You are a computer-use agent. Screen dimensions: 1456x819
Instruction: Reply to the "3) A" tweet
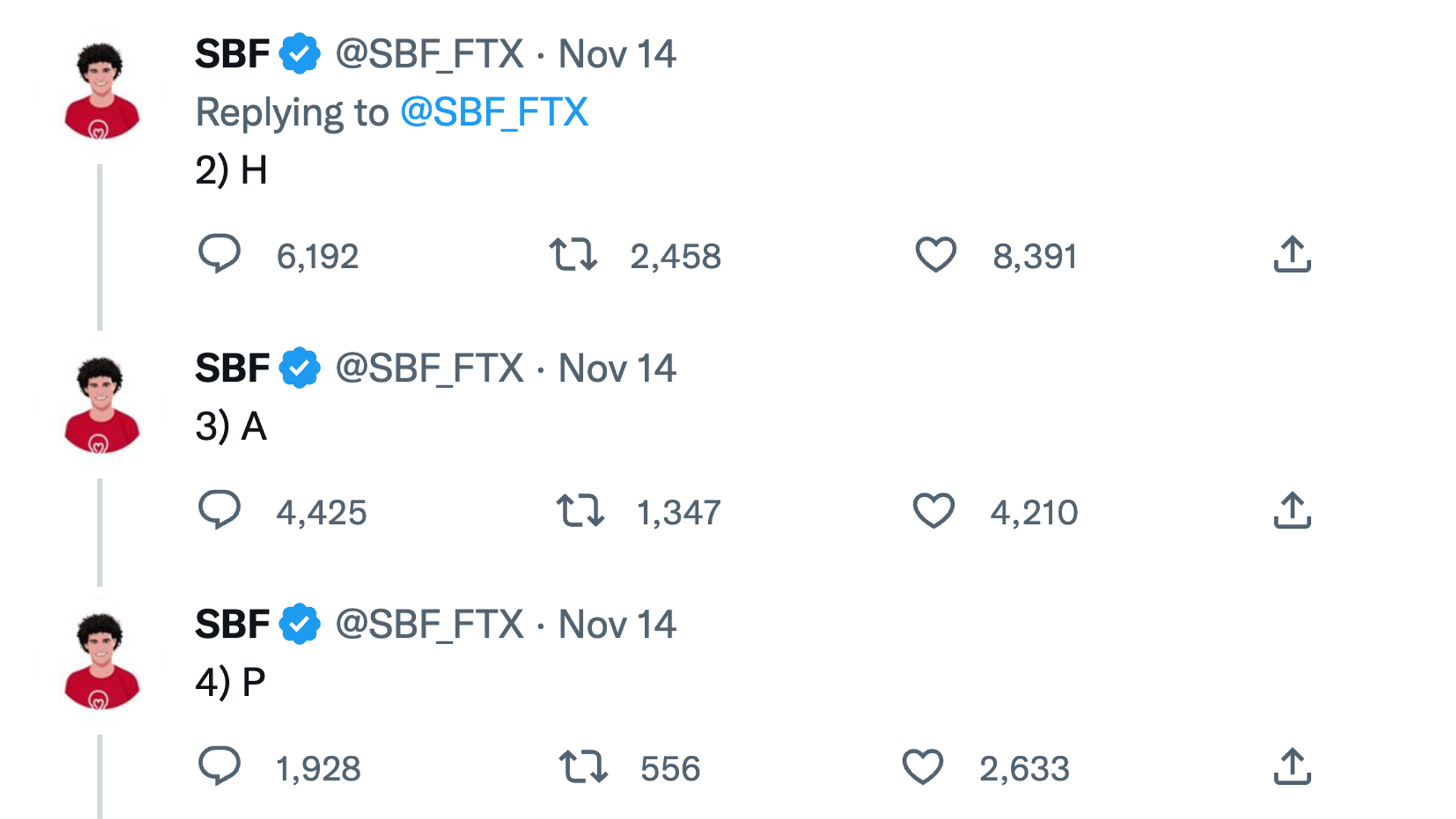click(219, 510)
